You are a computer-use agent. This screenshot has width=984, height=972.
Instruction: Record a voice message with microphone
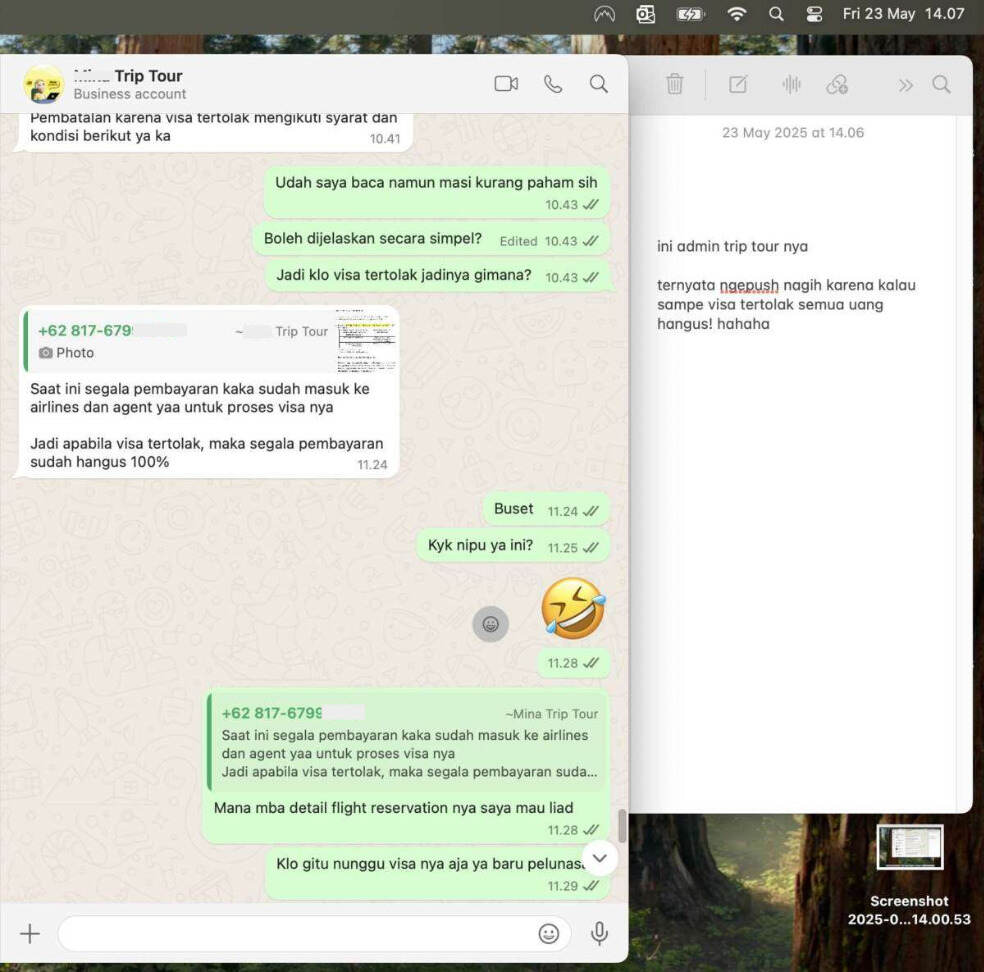tap(599, 934)
